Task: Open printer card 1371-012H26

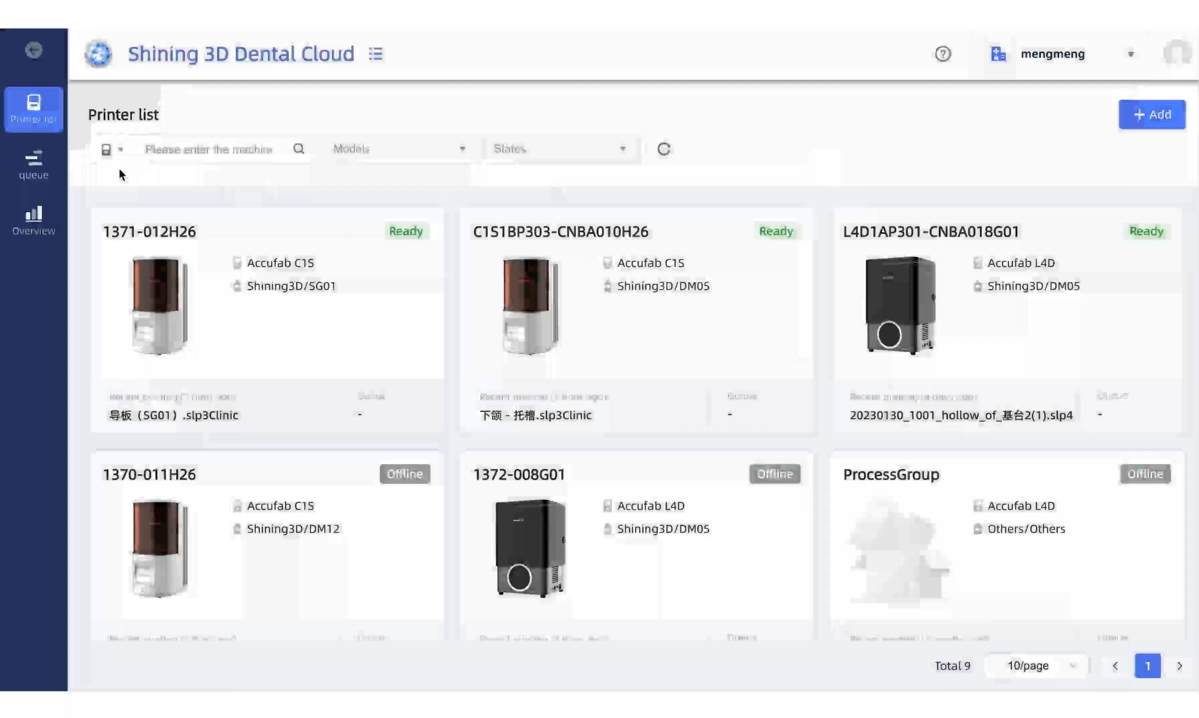Action: click(x=149, y=232)
